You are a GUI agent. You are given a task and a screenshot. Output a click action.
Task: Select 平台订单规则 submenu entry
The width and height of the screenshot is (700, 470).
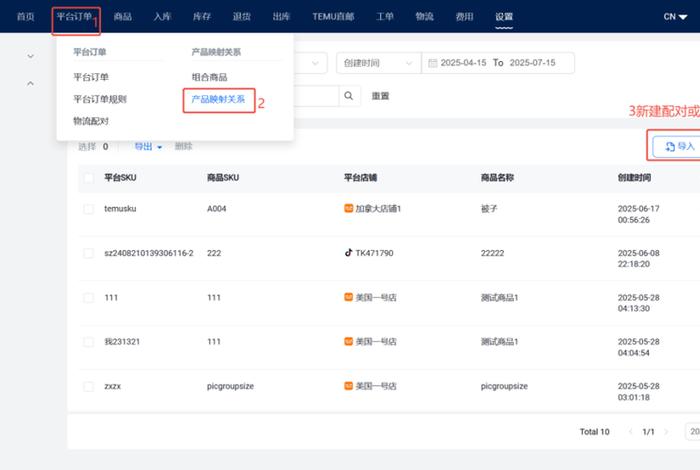click(x=100, y=99)
